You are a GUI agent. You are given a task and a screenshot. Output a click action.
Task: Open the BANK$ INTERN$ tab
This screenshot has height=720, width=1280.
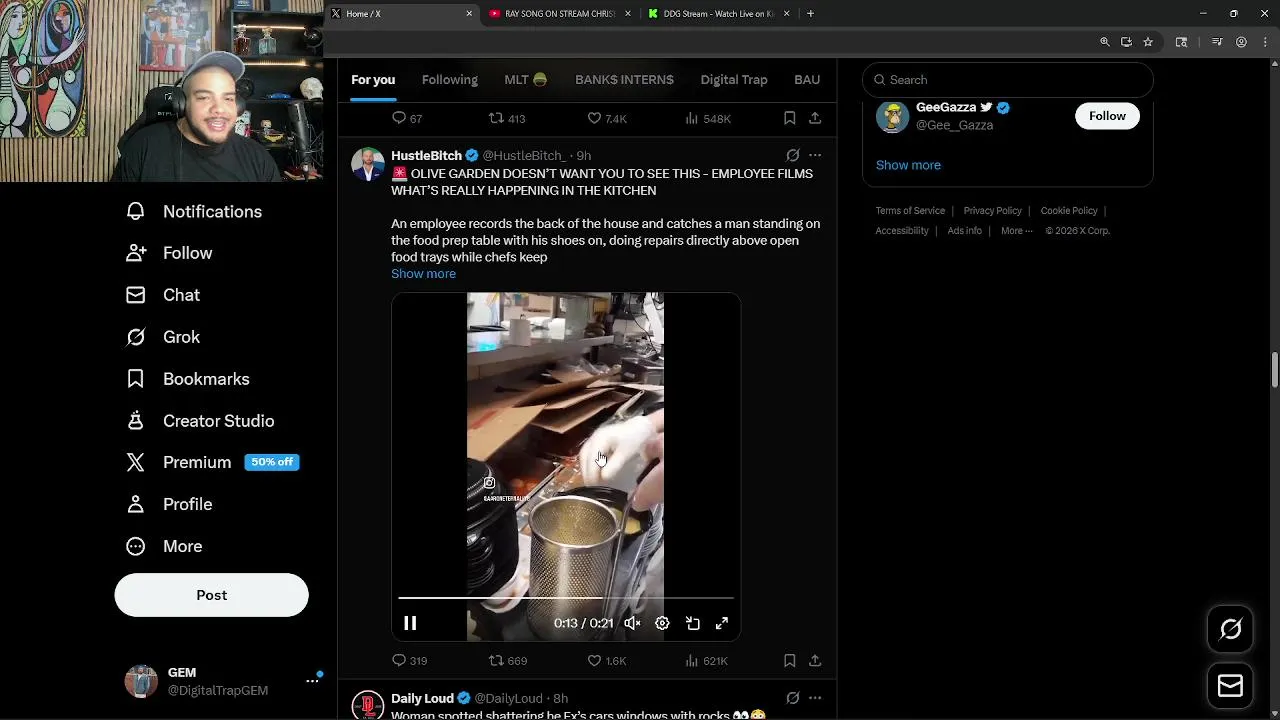624,80
